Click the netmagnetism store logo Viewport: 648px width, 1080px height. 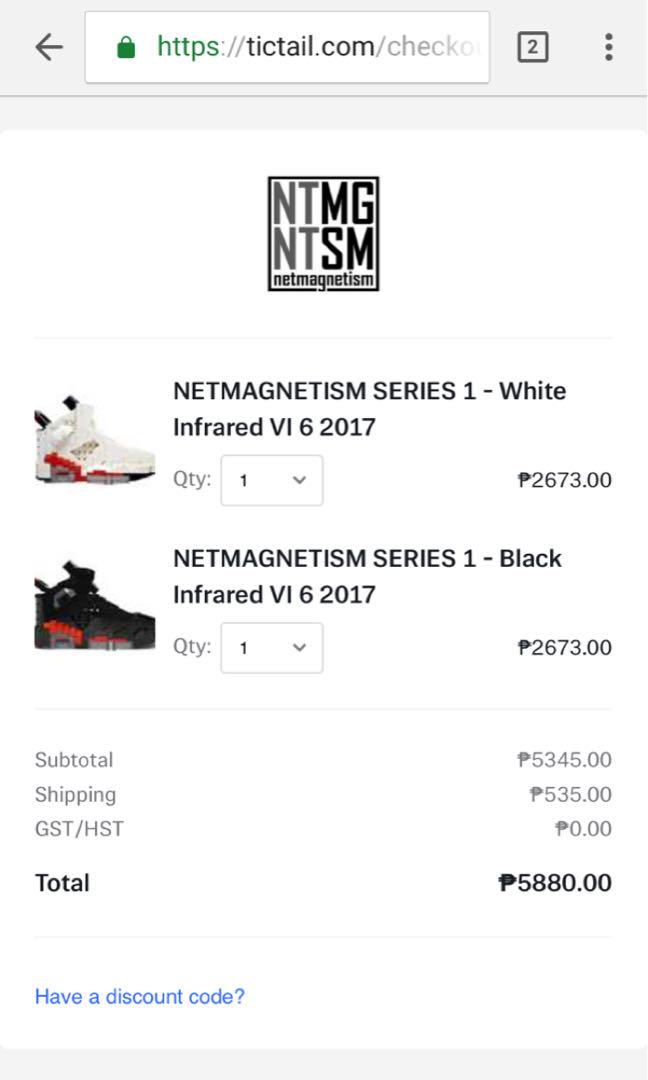tap(323, 234)
